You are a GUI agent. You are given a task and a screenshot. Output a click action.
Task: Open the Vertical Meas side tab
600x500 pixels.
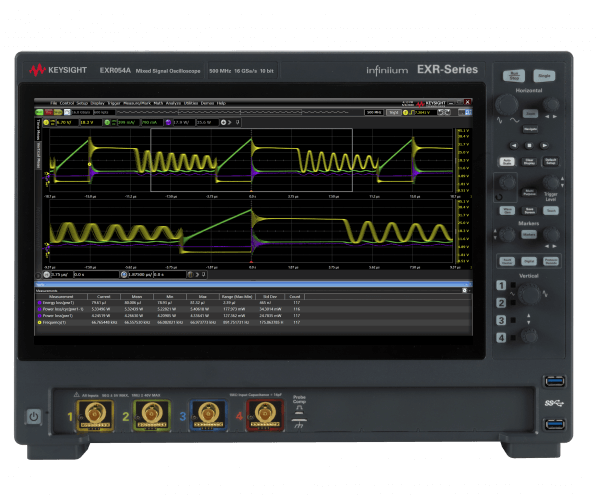click(38, 155)
